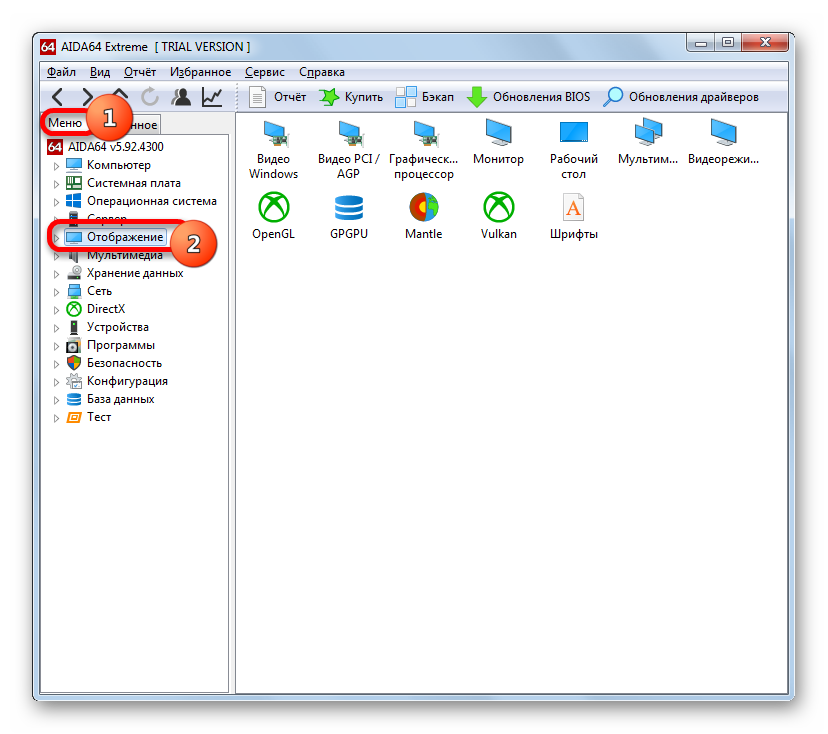Click the Back navigation arrow
The width and height of the screenshot is (828, 734).
pos(58,97)
